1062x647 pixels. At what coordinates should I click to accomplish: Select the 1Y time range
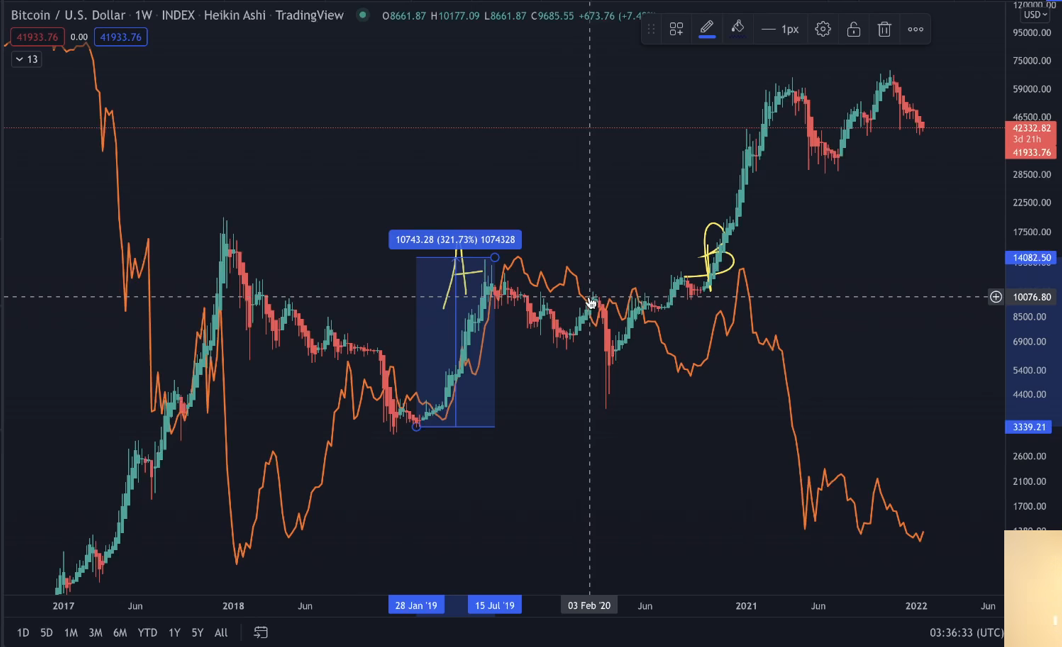click(x=174, y=633)
